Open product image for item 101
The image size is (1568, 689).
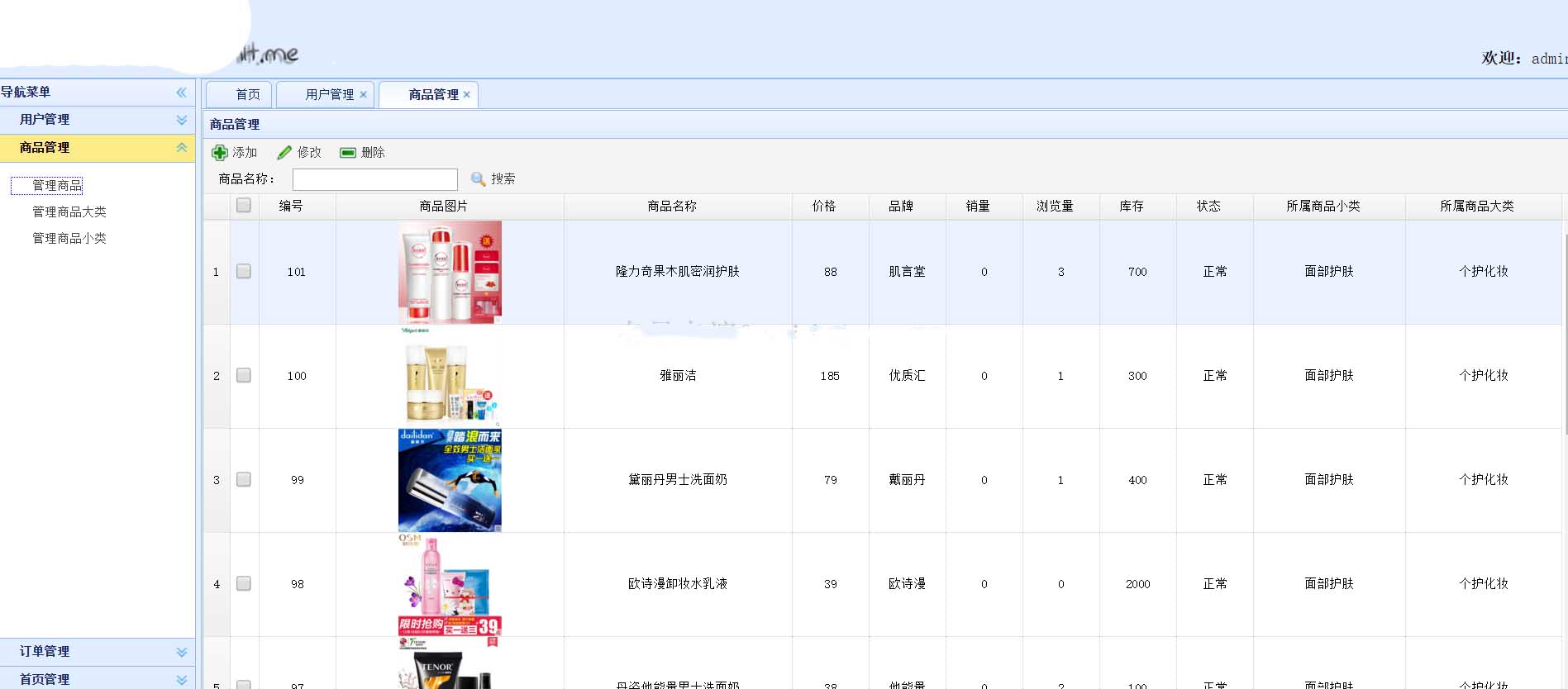[x=450, y=272]
